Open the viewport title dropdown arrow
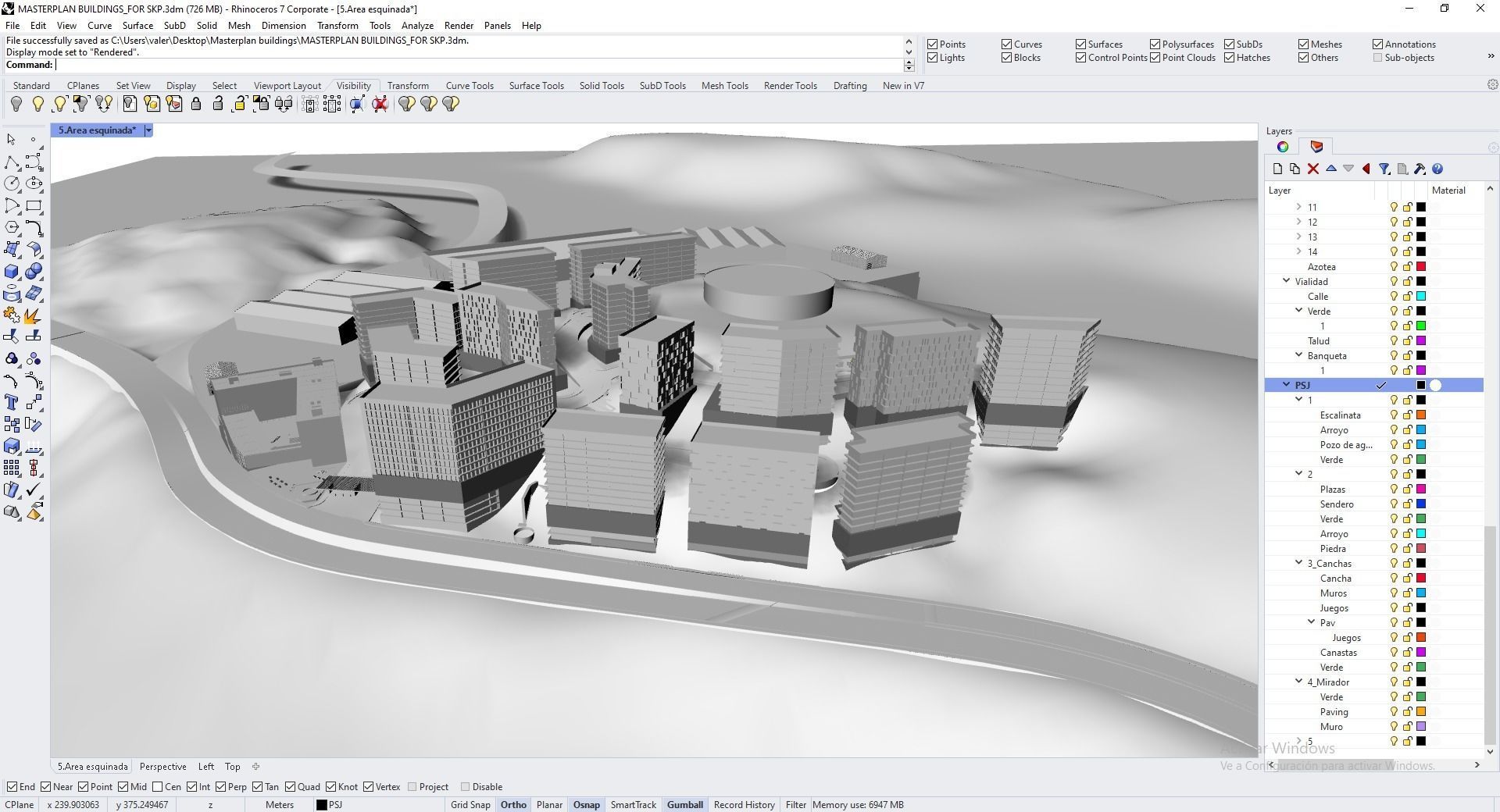Image resolution: width=1500 pixels, height=812 pixels. (148, 130)
